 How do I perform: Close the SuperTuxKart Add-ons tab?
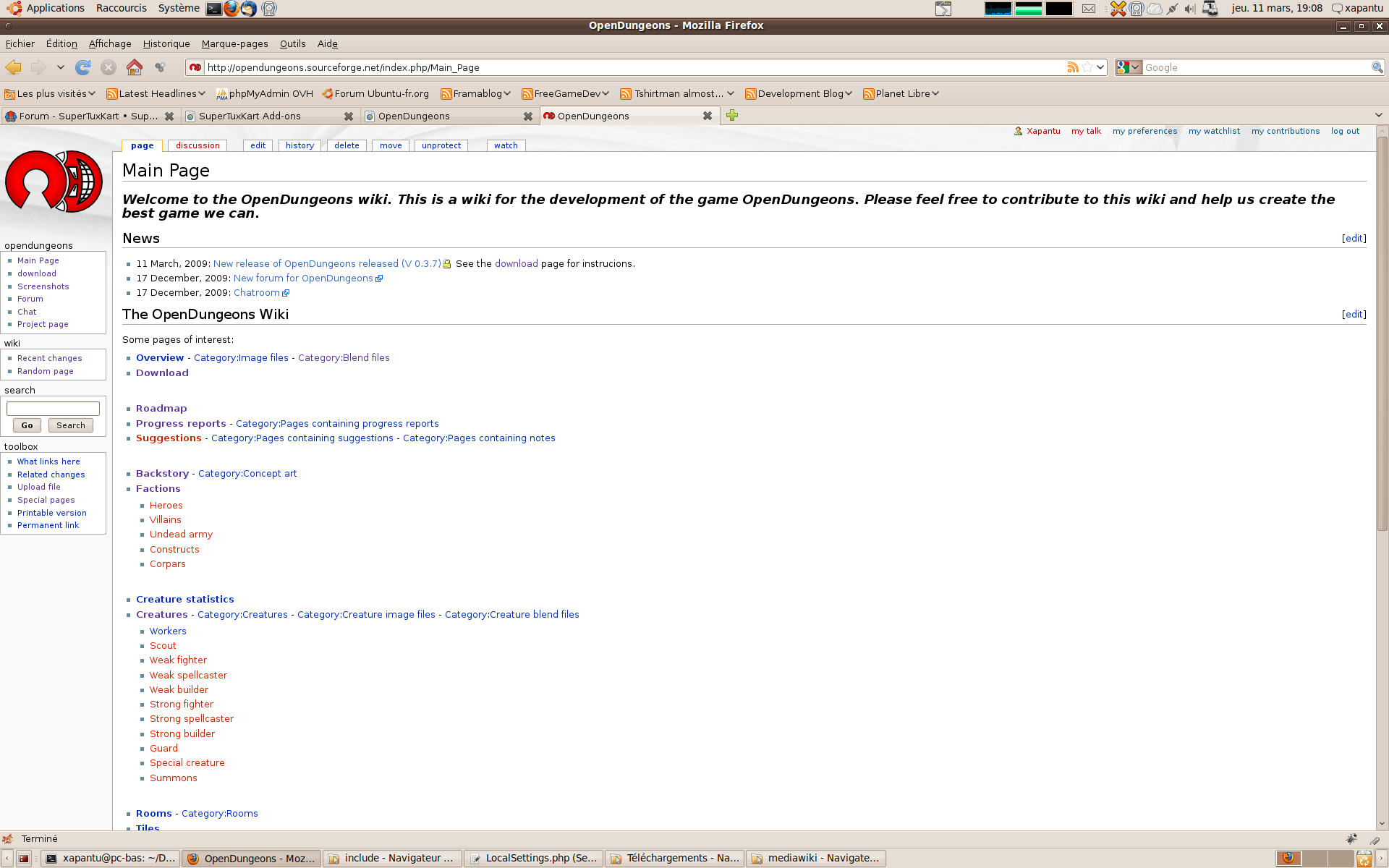tap(348, 116)
